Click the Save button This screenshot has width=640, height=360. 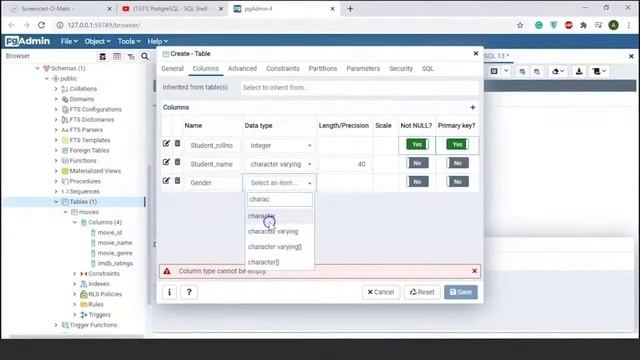461,292
